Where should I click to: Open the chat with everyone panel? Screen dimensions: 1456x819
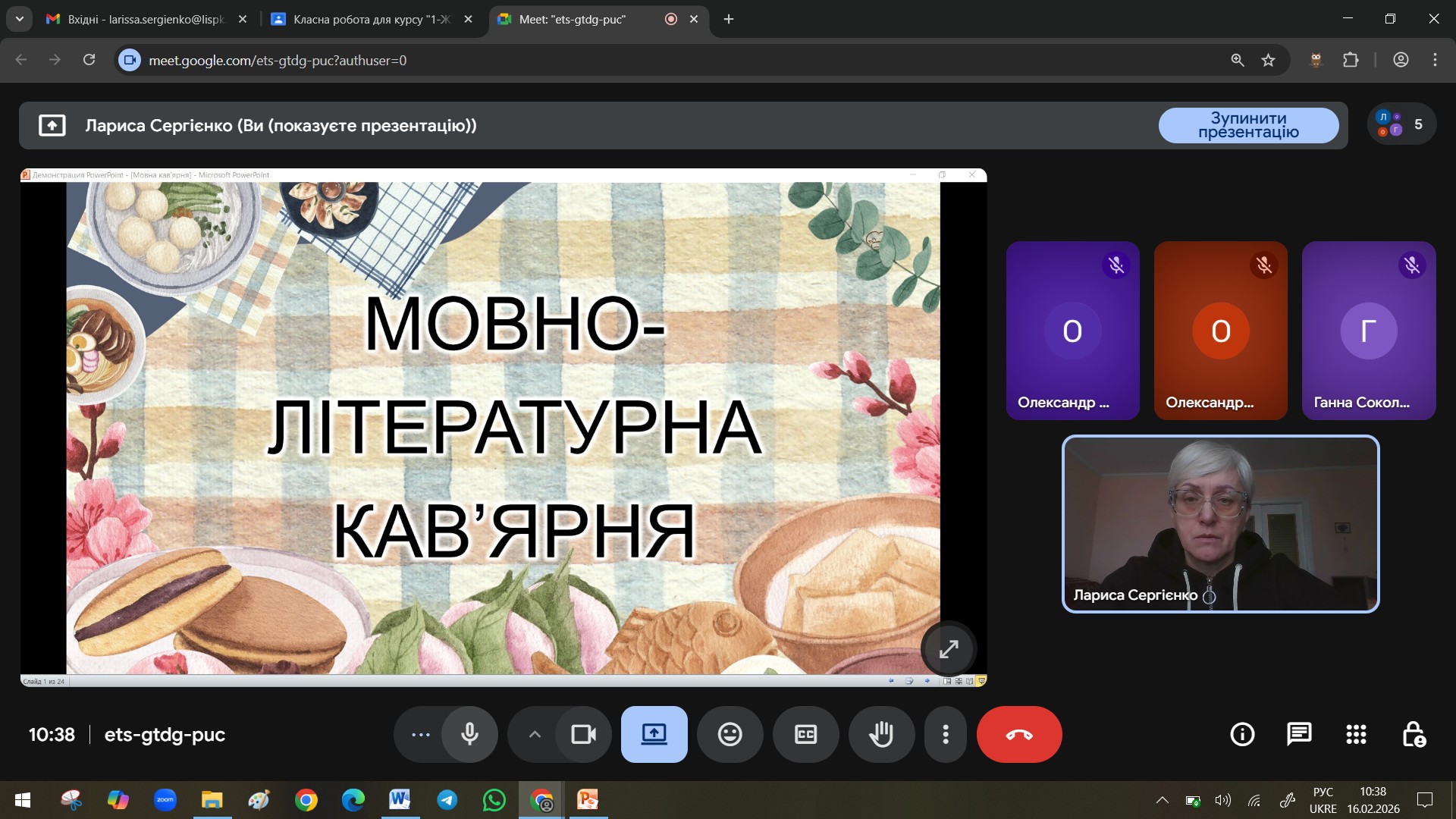click(x=1299, y=734)
